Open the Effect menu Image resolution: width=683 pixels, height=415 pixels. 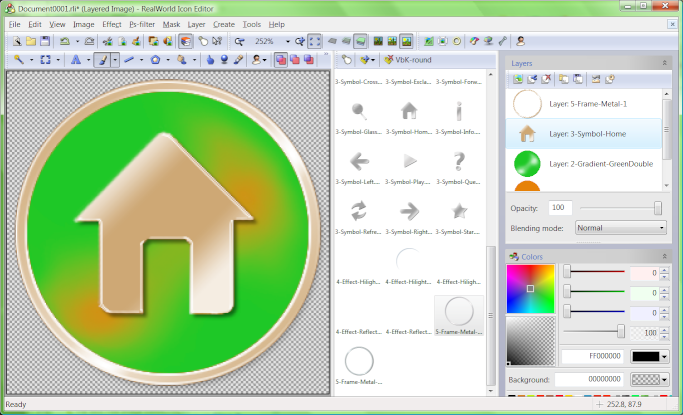click(112, 24)
